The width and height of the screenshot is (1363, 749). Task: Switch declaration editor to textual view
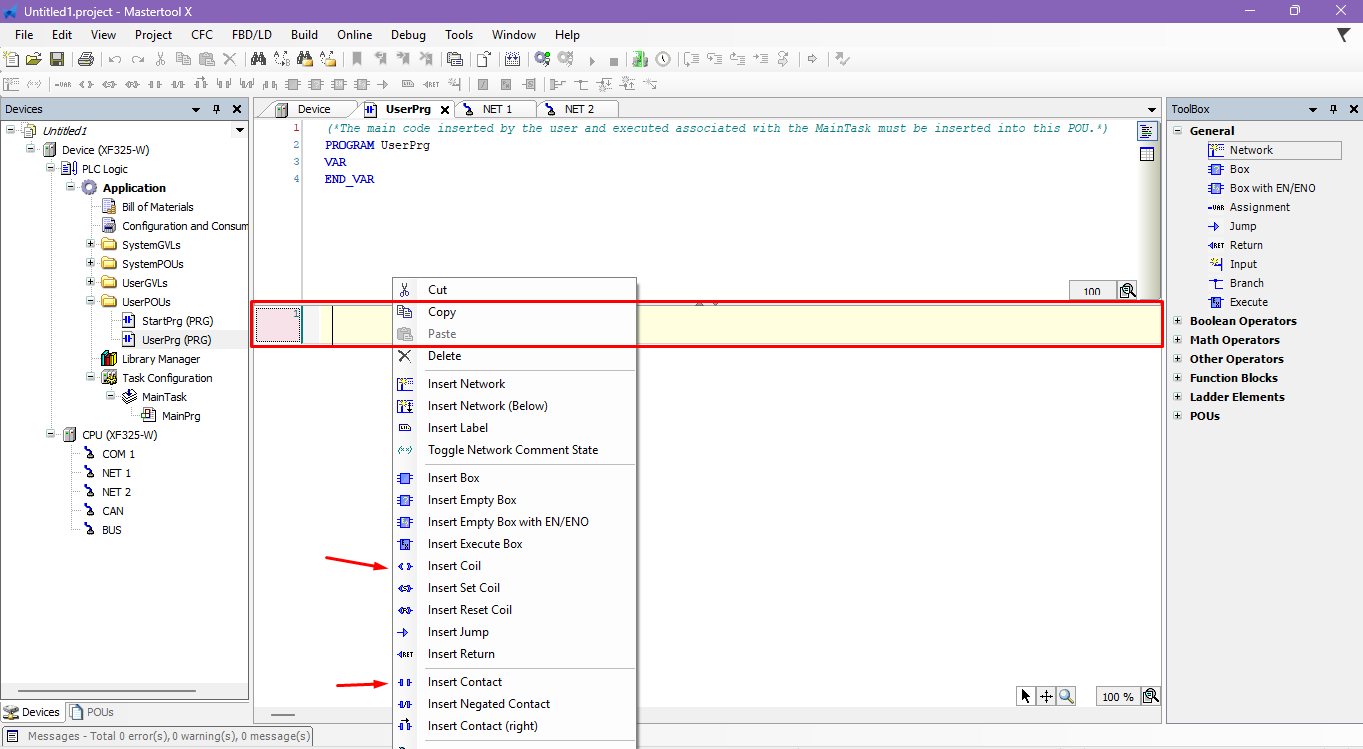[x=1146, y=131]
